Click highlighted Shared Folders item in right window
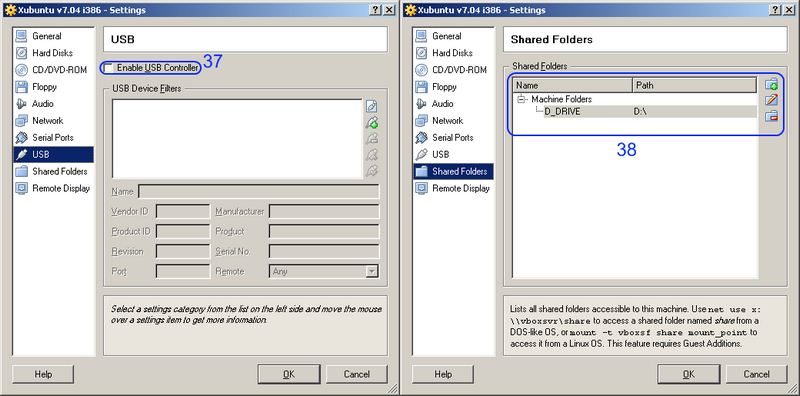This screenshot has height=396, width=800. [x=454, y=171]
